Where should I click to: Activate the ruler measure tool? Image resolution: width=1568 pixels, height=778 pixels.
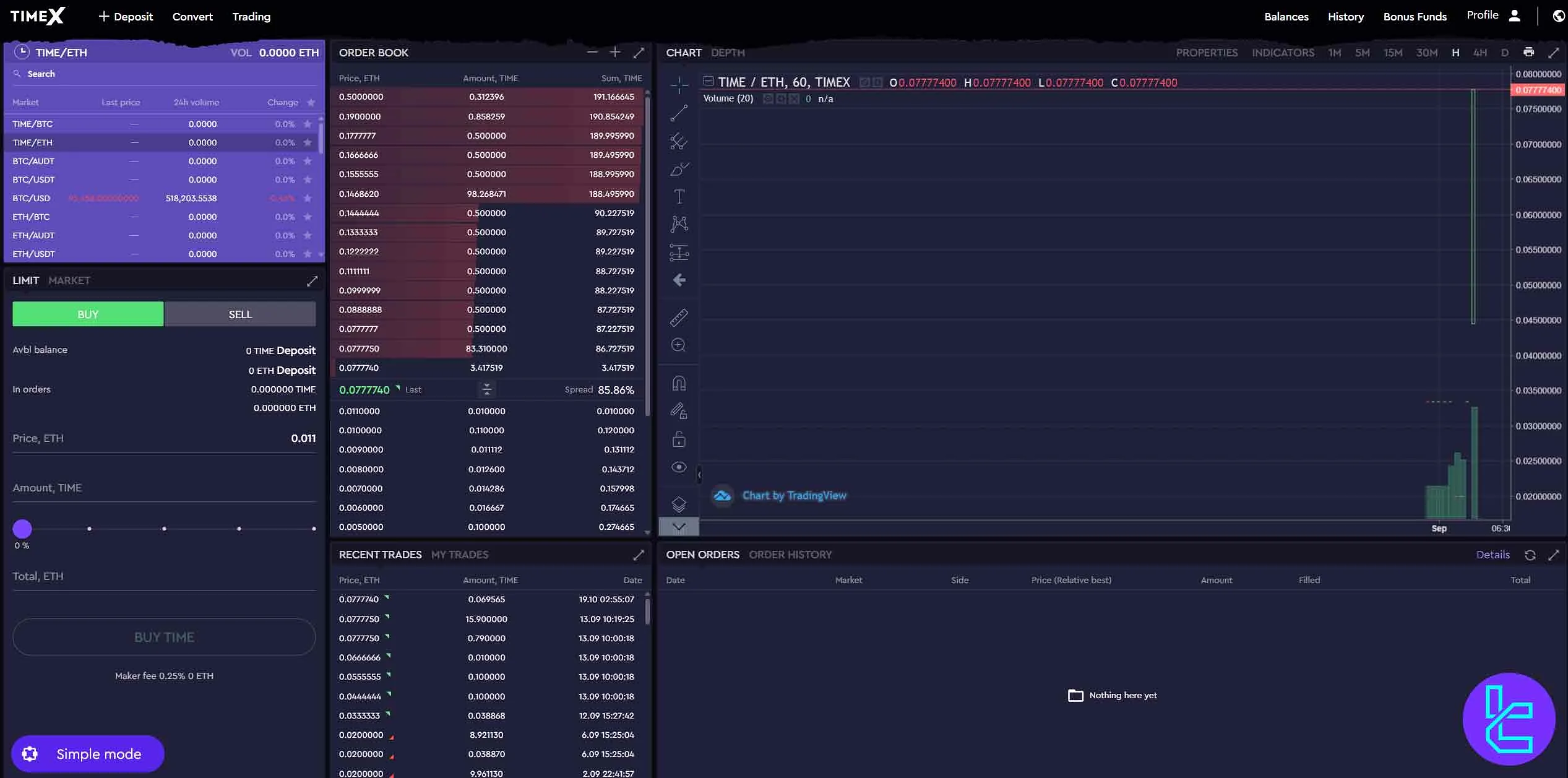click(x=679, y=318)
